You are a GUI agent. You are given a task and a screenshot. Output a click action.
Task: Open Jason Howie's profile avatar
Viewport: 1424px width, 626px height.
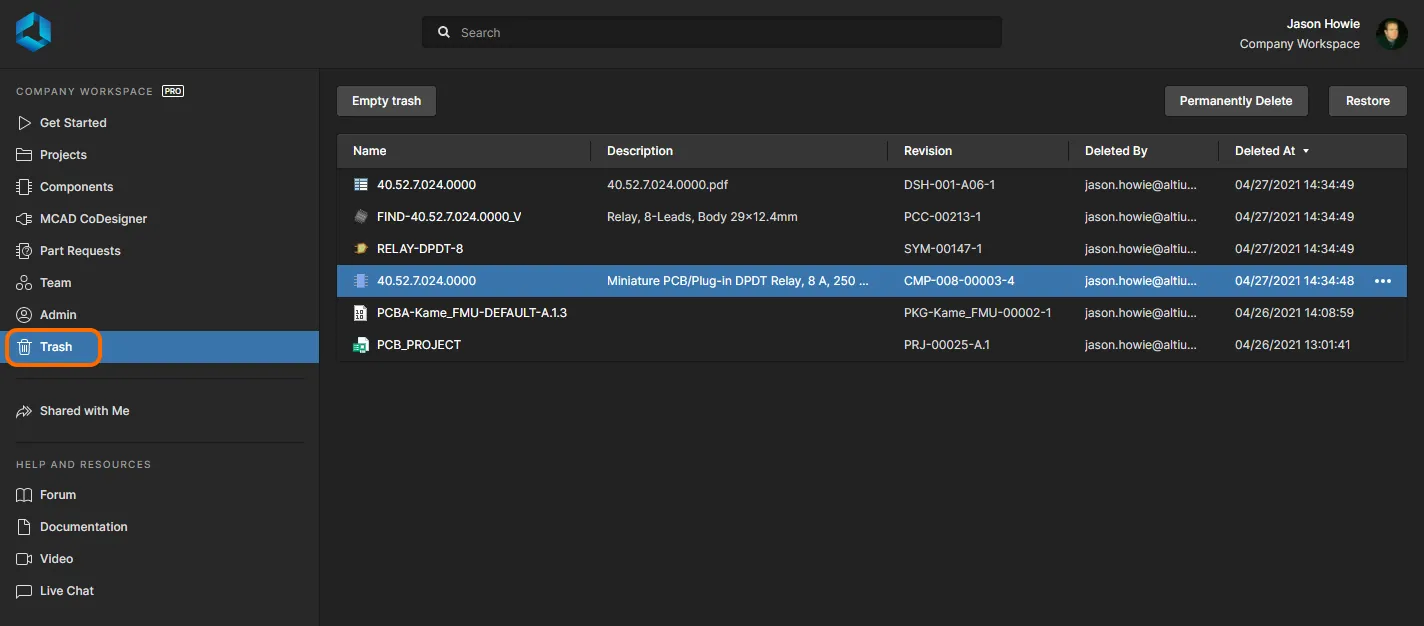coord(1391,34)
